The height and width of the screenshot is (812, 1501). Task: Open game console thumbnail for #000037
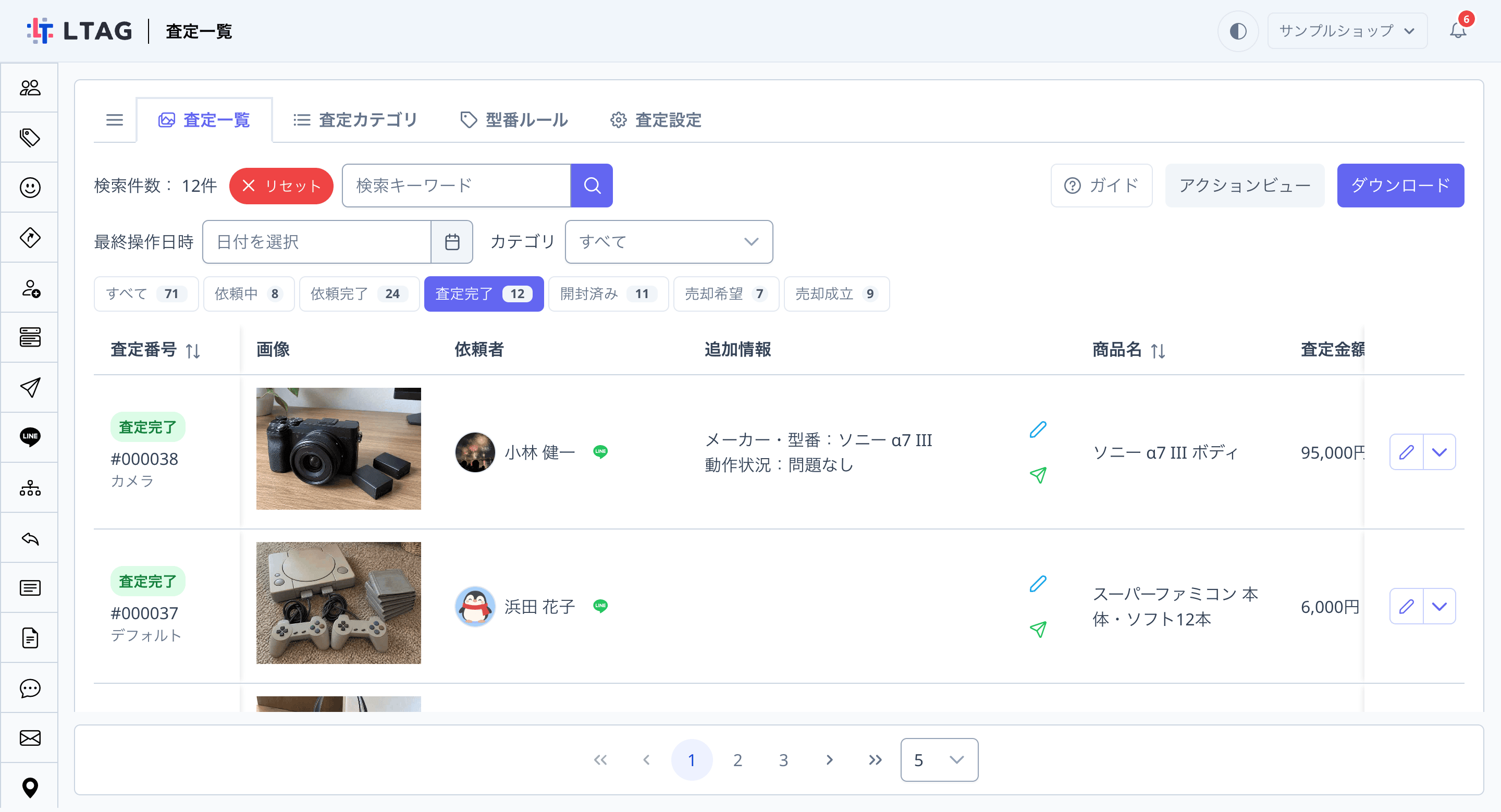coord(339,603)
